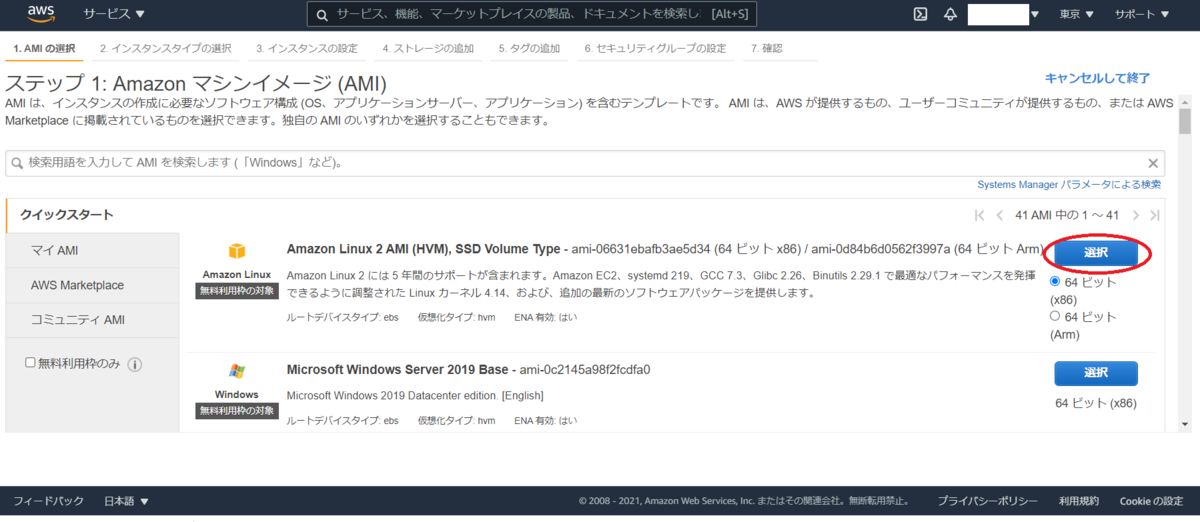Open the CloudShell terminal icon
This screenshot has height=522, width=1200.
(921, 15)
